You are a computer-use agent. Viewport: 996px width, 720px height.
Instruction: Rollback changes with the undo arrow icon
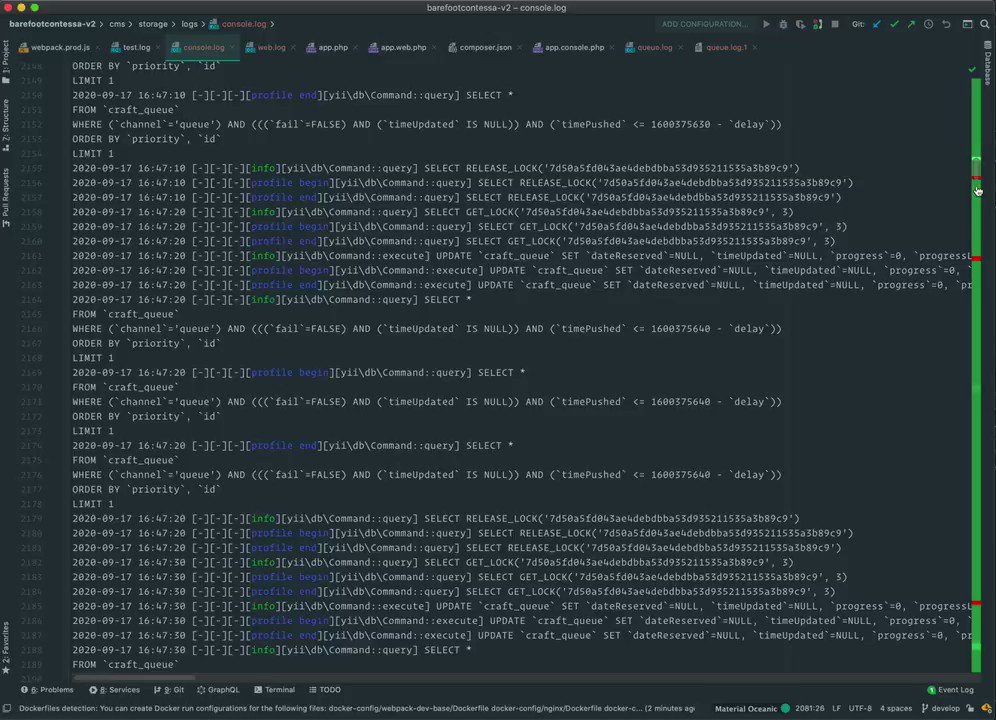[946, 24]
